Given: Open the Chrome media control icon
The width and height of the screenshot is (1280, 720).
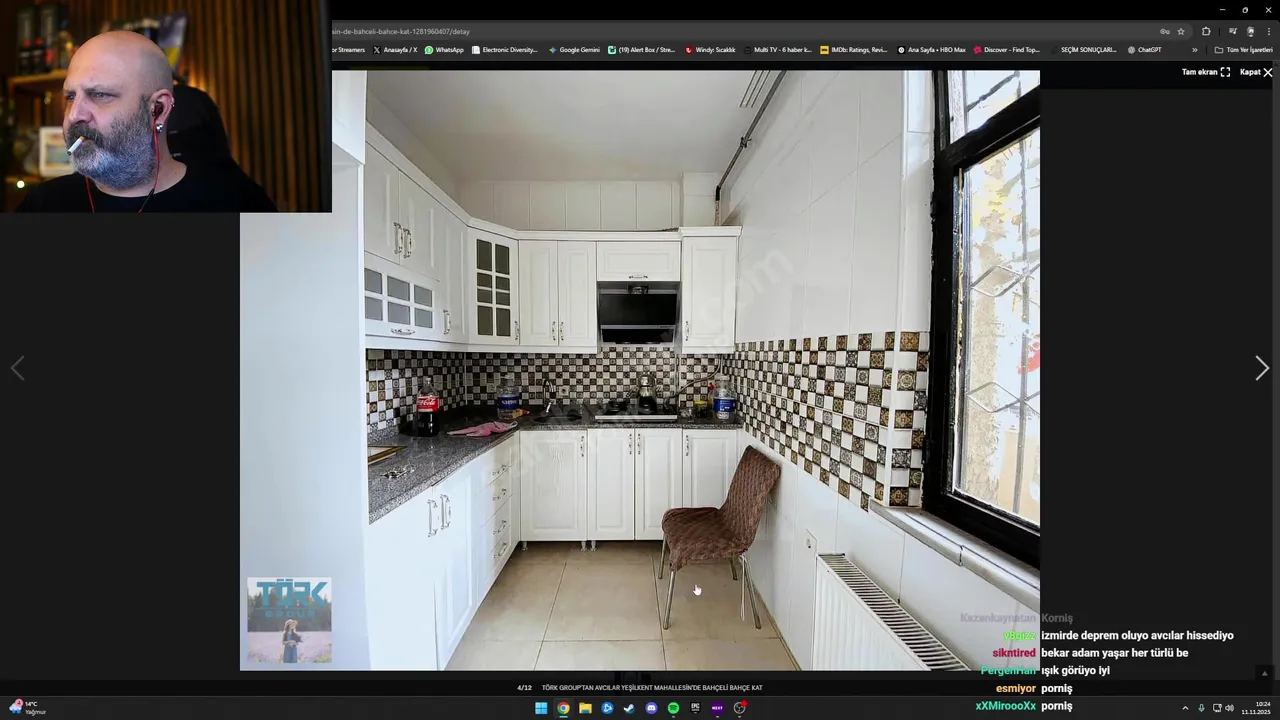Looking at the screenshot, I should 1233,31.
